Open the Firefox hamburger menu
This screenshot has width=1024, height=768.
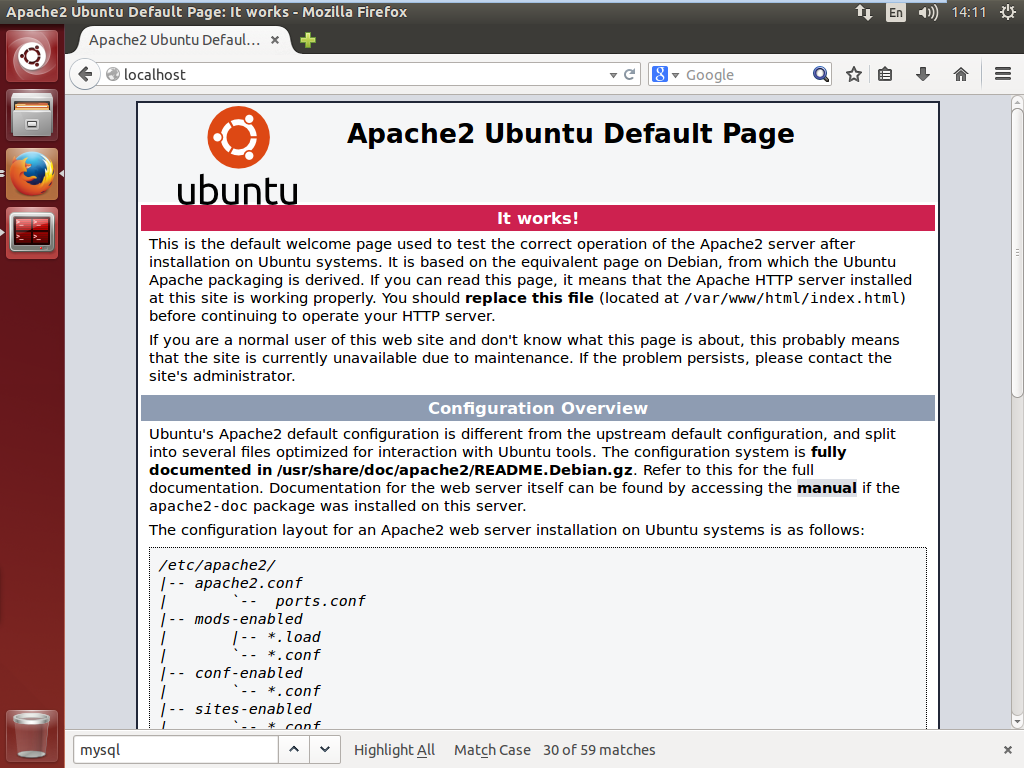tap(1003, 74)
